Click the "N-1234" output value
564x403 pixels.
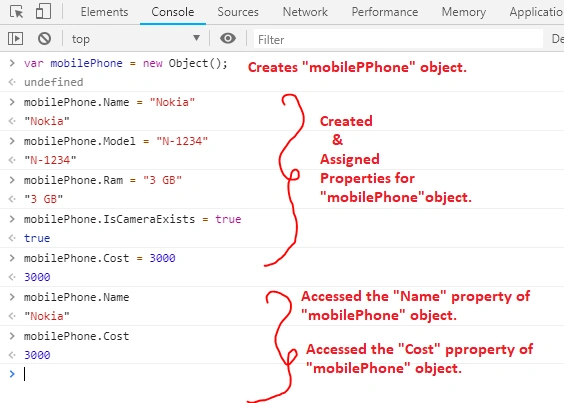click(x=50, y=160)
